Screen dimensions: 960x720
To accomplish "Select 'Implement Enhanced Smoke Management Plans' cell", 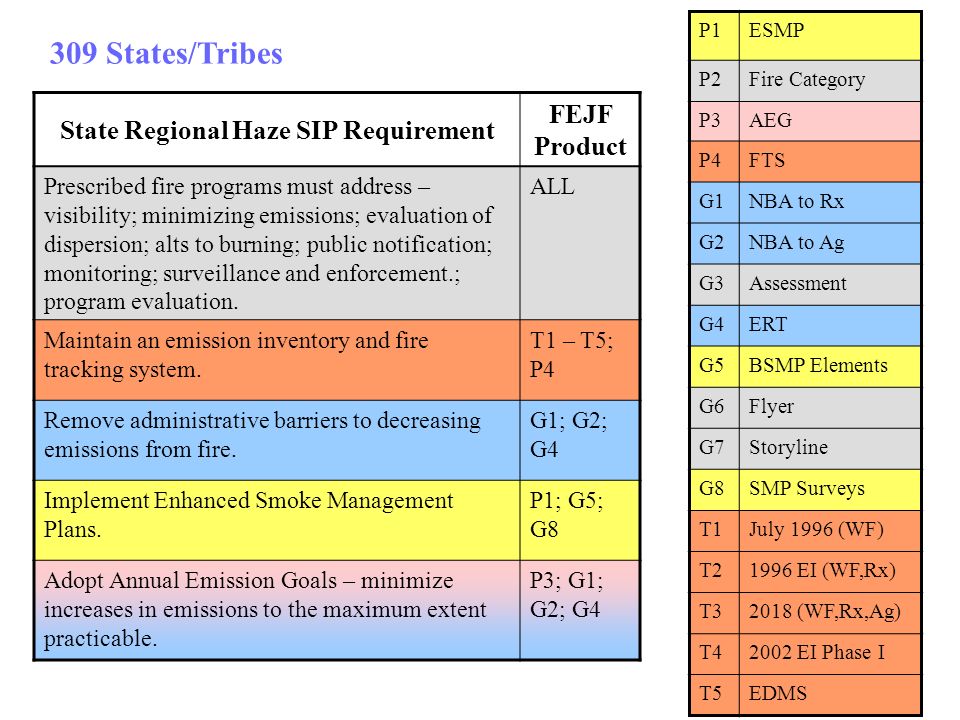I will pos(277,520).
